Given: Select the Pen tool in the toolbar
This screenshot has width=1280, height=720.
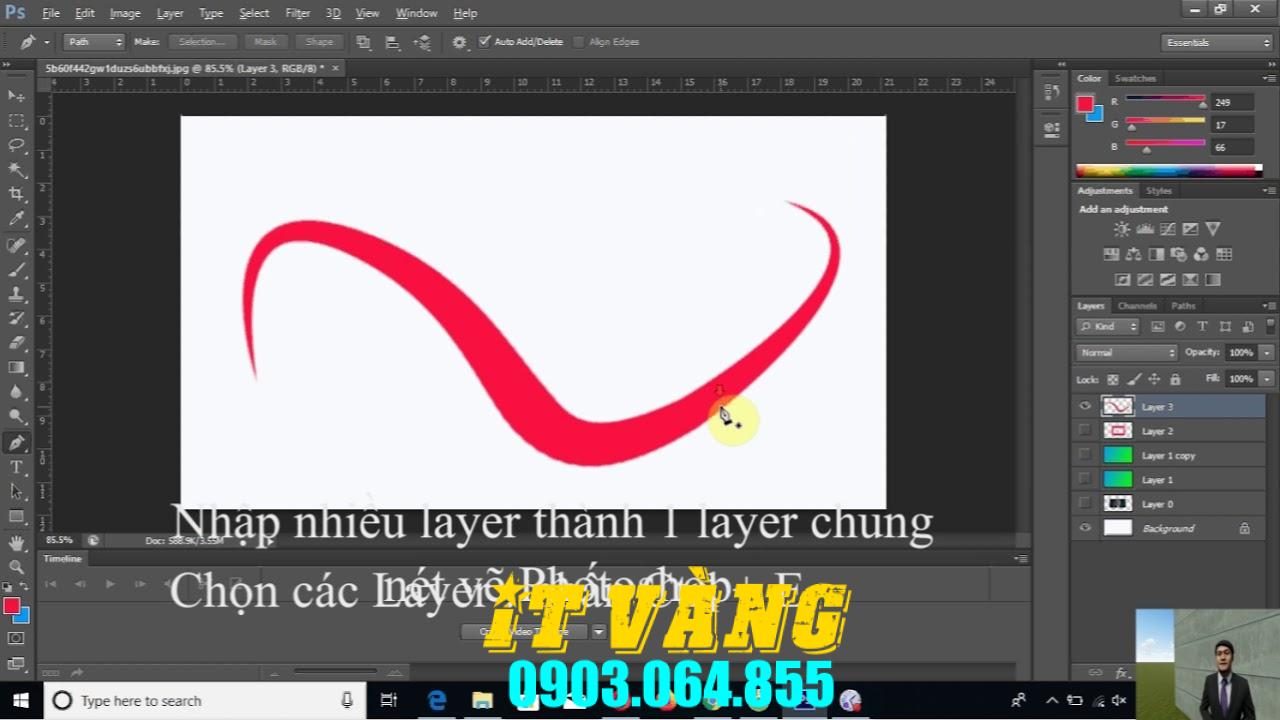Looking at the screenshot, I should tap(16, 442).
